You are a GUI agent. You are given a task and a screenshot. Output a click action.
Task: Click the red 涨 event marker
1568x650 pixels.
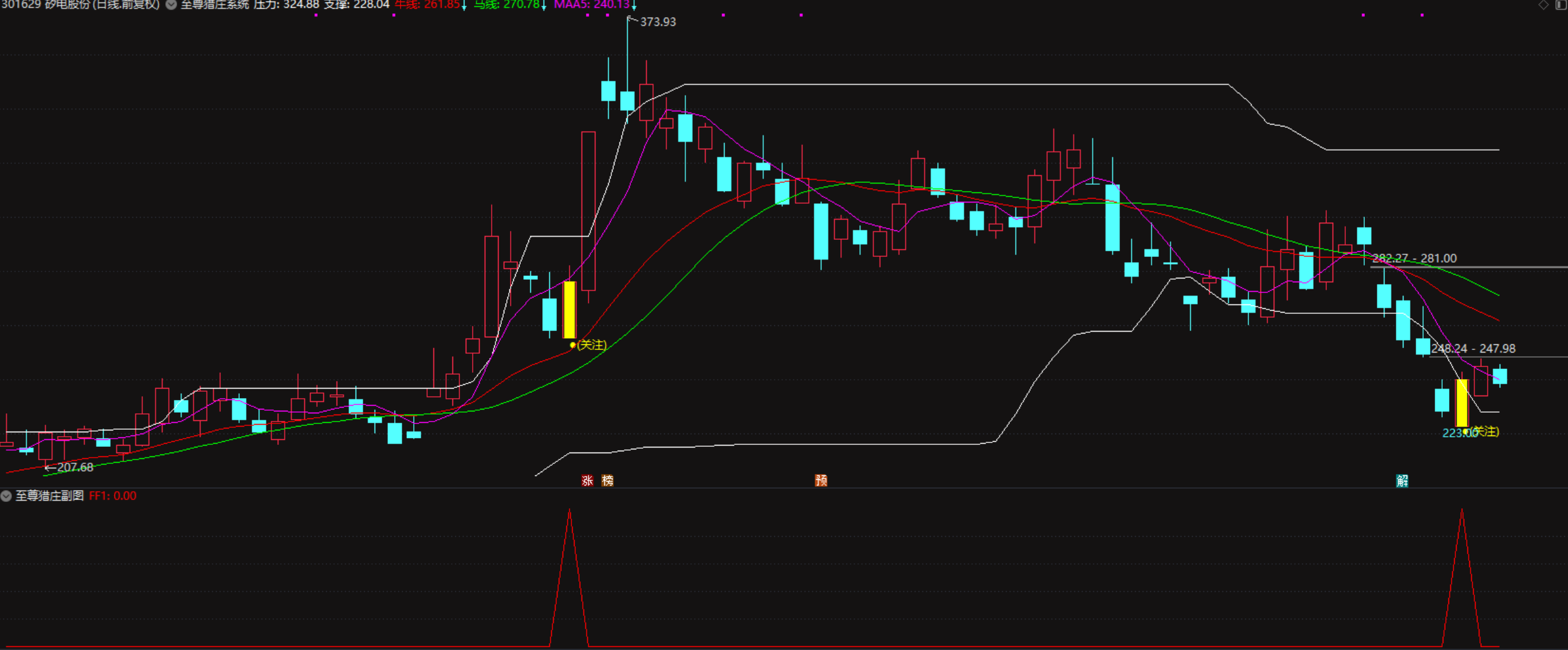tap(587, 480)
